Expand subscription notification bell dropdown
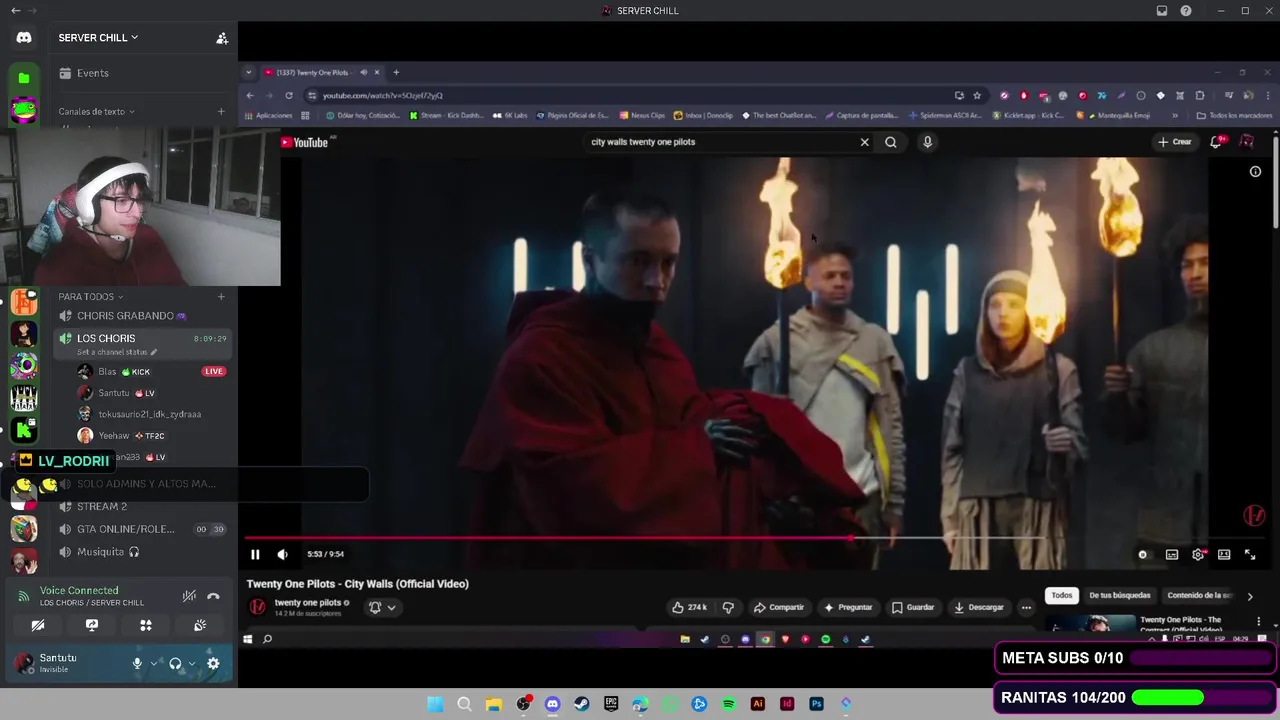1280x720 pixels. tap(383, 607)
